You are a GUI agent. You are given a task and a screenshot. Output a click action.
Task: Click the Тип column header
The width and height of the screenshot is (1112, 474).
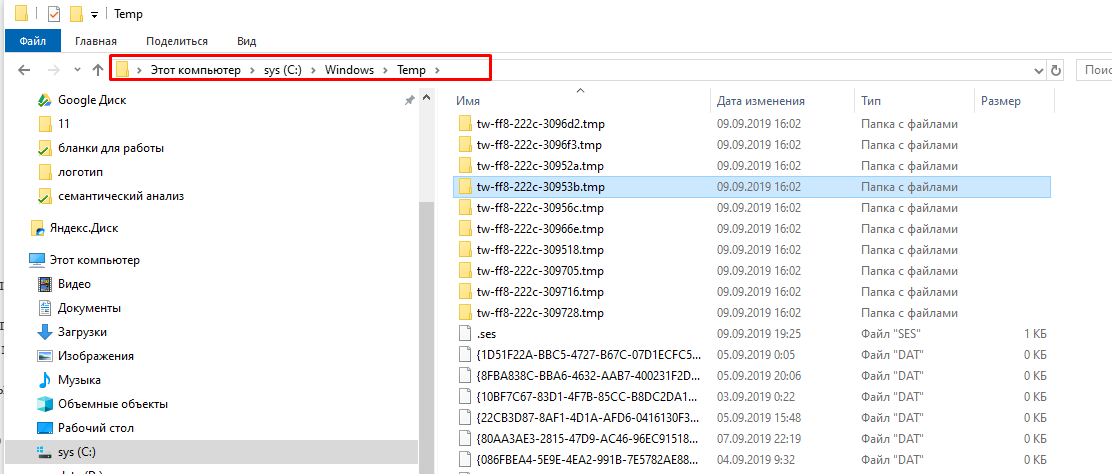870,101
